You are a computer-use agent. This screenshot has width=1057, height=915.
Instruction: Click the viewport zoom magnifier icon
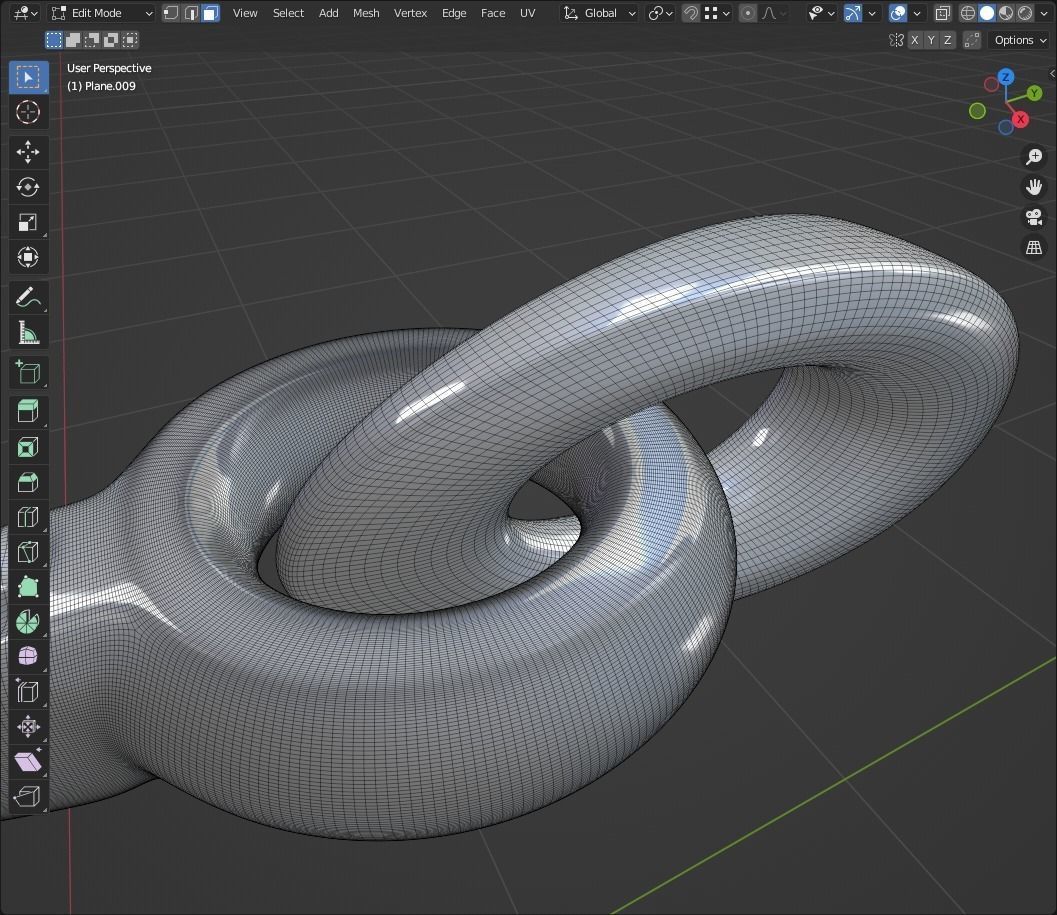point(1034,156)
